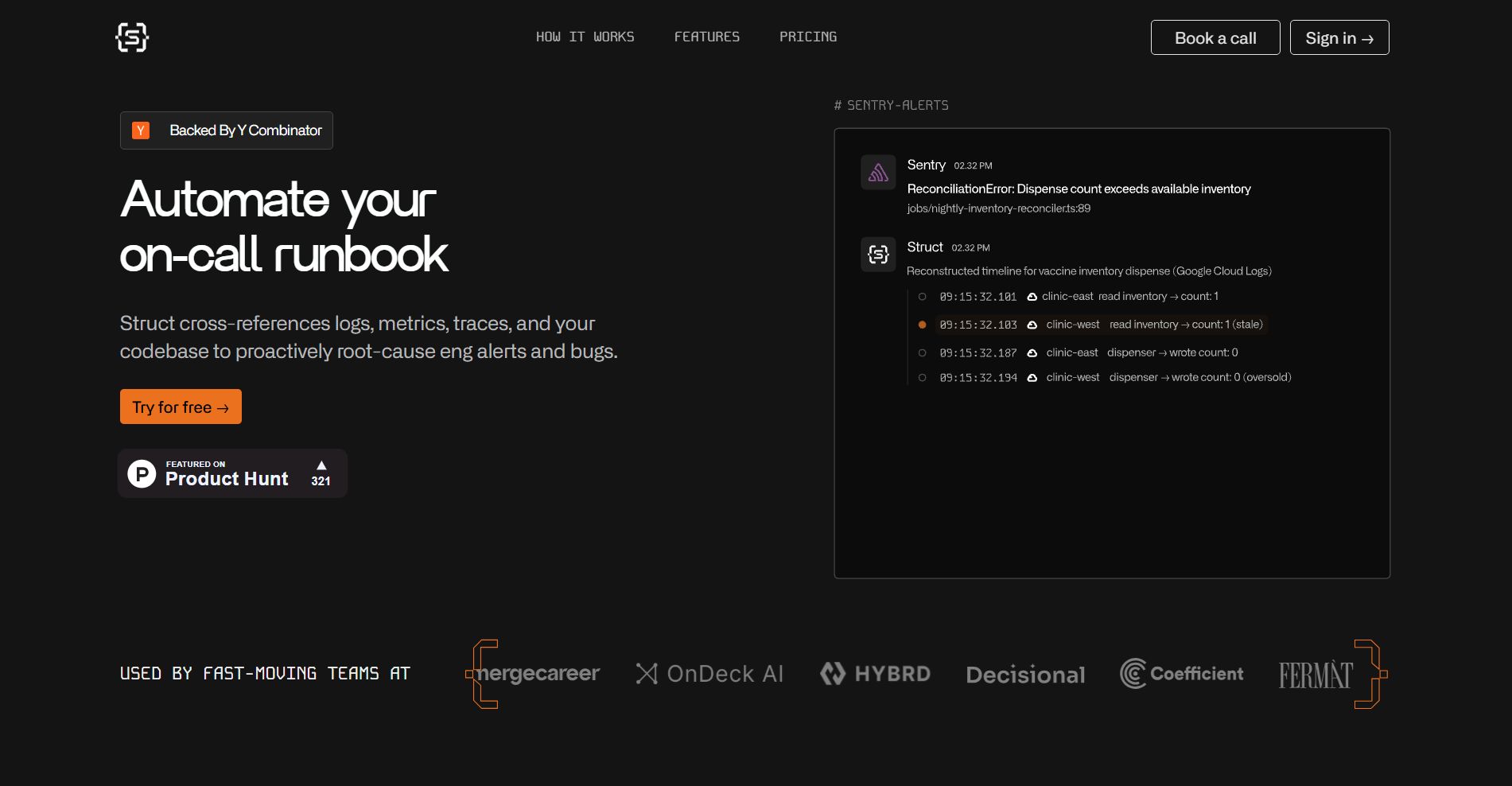Click the jobs/nightly-inventory-reconciler.ts:89 file path
The width and height of the screenshot is (1512, 786).
(998, 208)
